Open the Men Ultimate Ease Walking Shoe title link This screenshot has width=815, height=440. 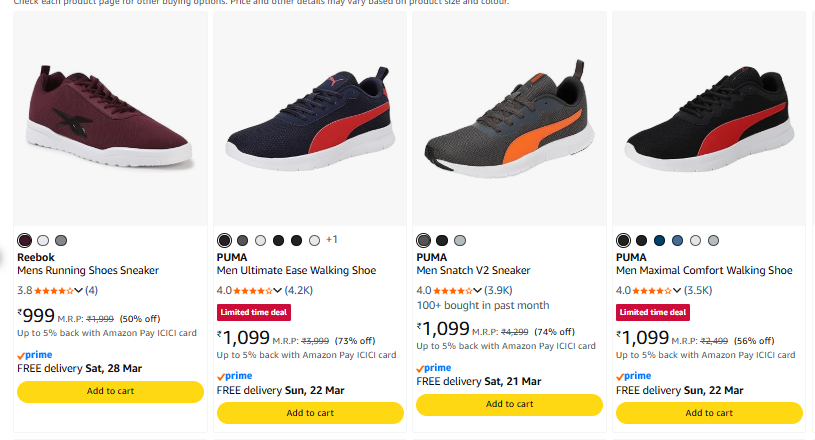coord(296,270)
